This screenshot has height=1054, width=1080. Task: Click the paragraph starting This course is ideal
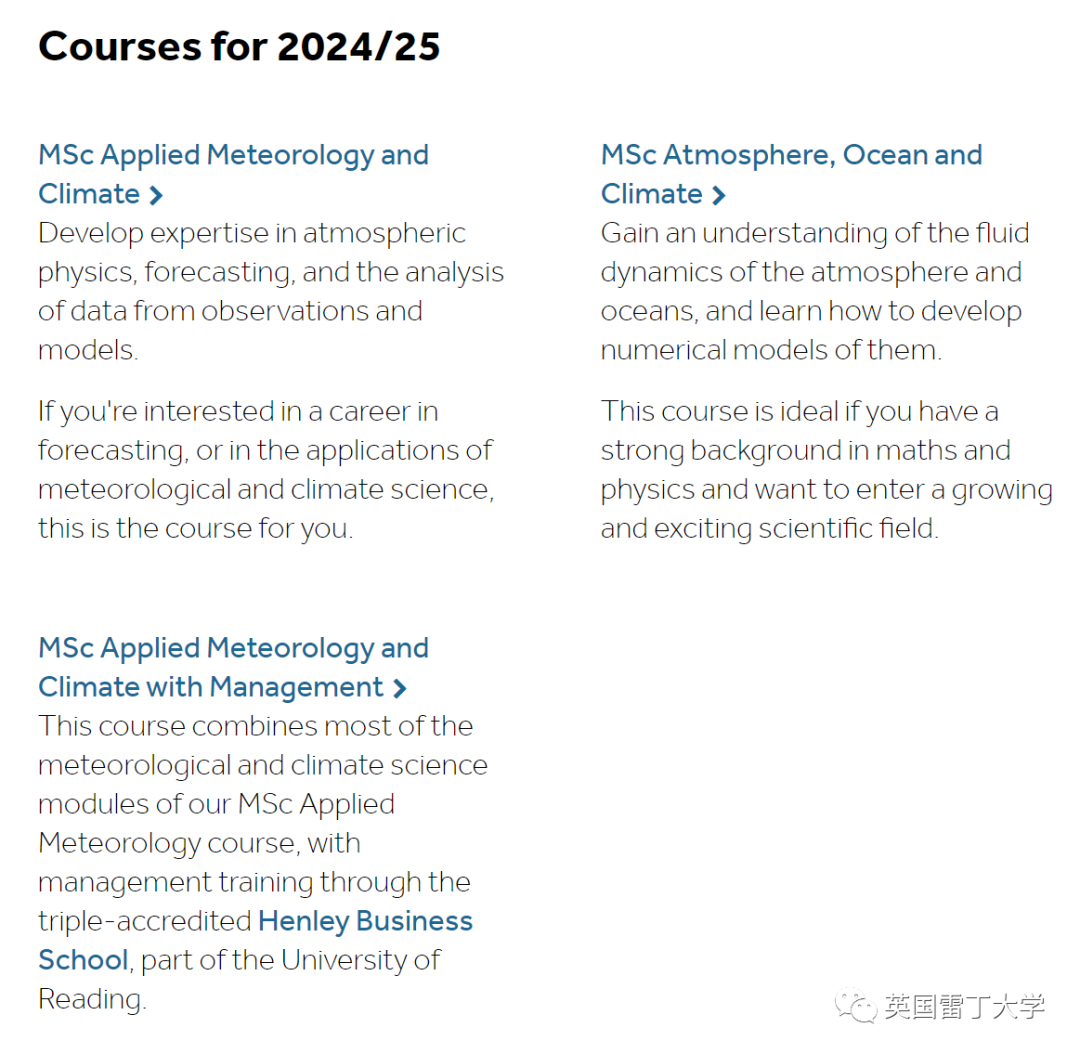tap(826, 469)
